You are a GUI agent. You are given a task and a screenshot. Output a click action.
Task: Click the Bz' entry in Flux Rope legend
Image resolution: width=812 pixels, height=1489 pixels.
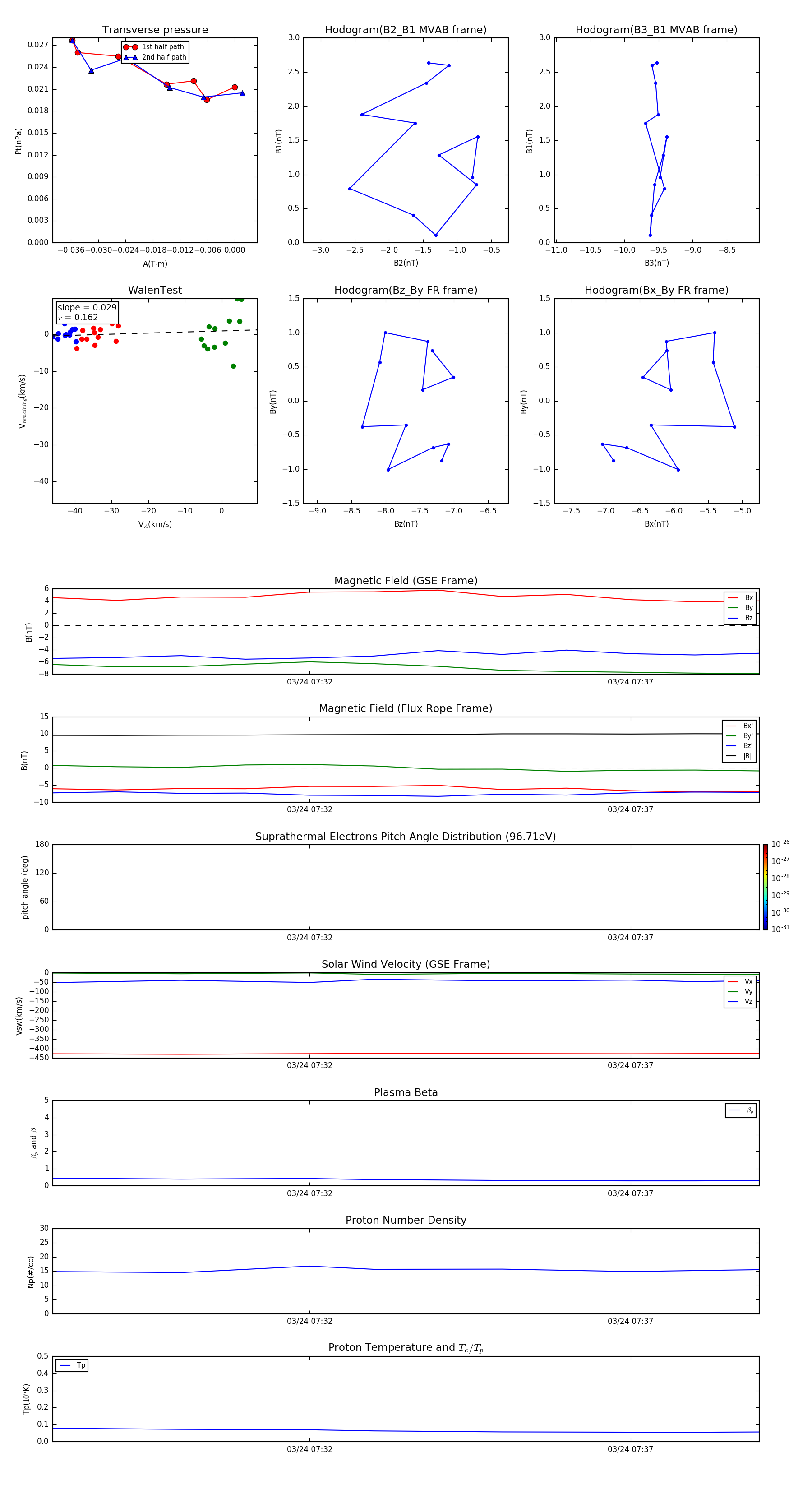(x=740, y=746)
